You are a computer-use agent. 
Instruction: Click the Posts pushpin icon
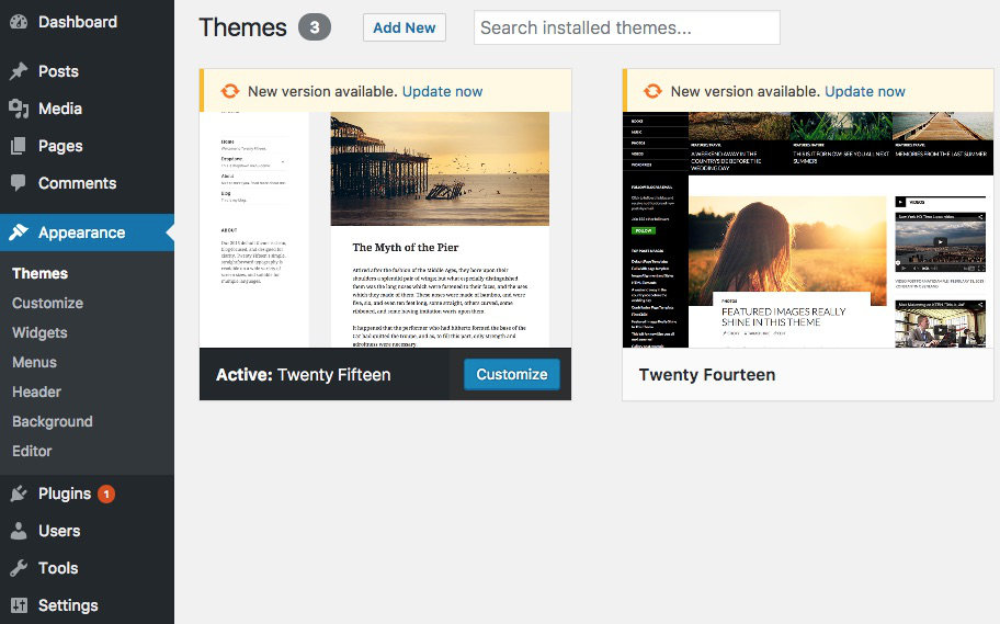[x=19, y=71]
